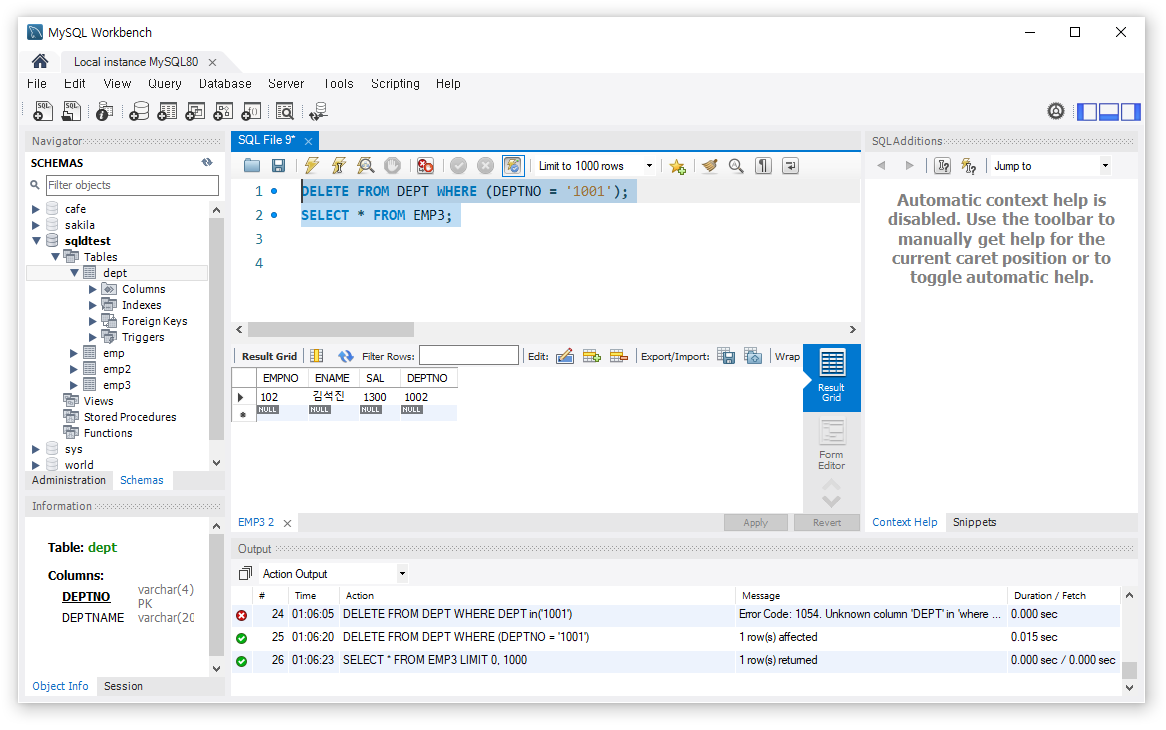The height and width of the screenshot is (730, 1166).
Task: Open the Database menu
Action: click(x=225, y=83)
